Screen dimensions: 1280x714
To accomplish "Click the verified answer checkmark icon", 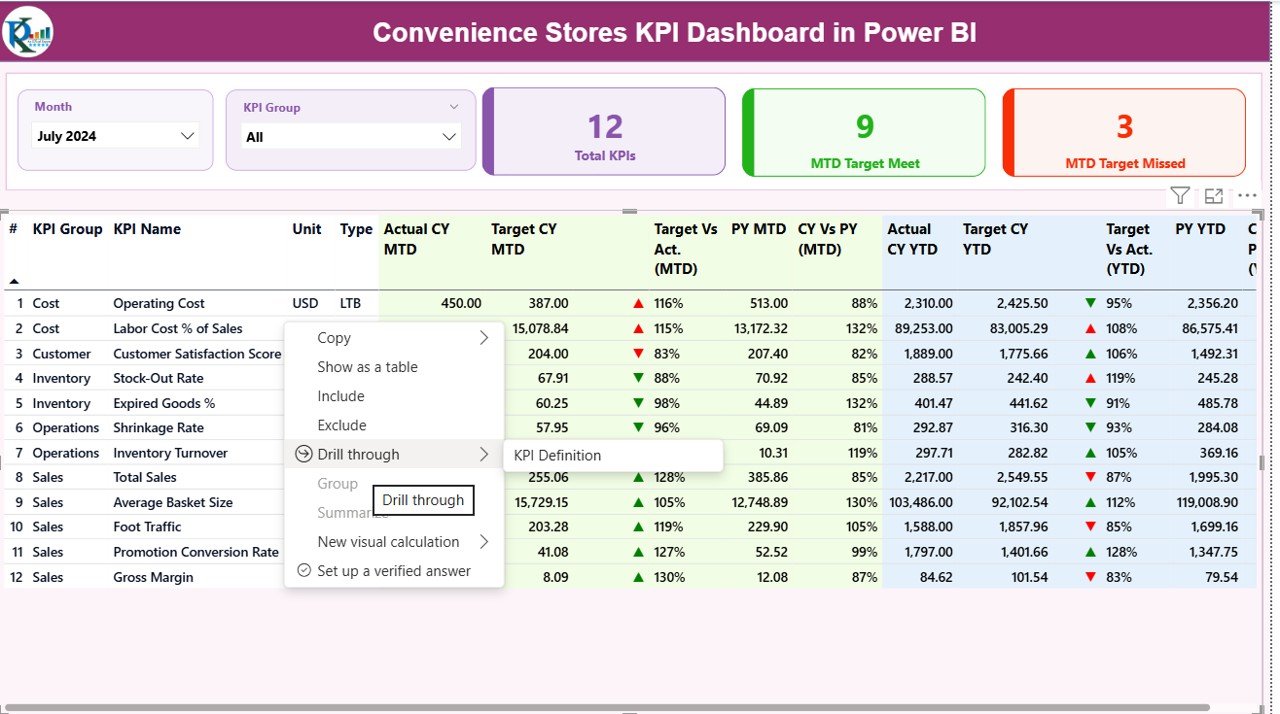I will [302, 571].
